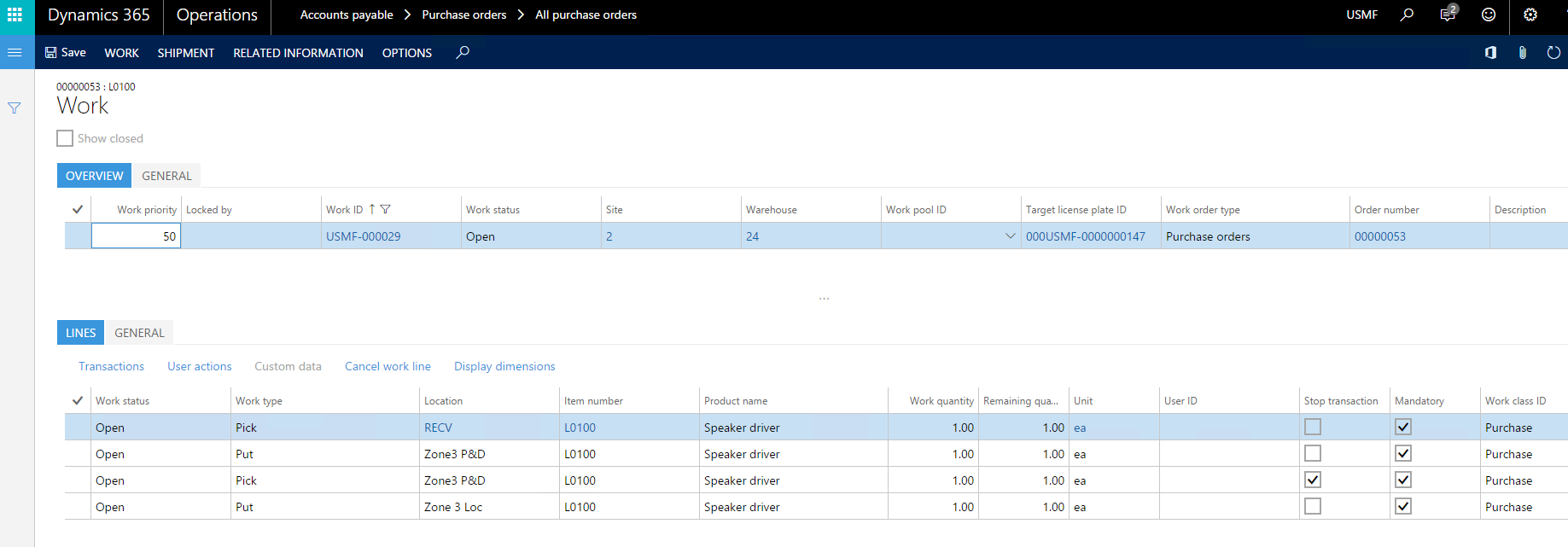Uncheck Mandatory on the RECV pick line
The image size is (1568, 547).
pos(1403,428)
